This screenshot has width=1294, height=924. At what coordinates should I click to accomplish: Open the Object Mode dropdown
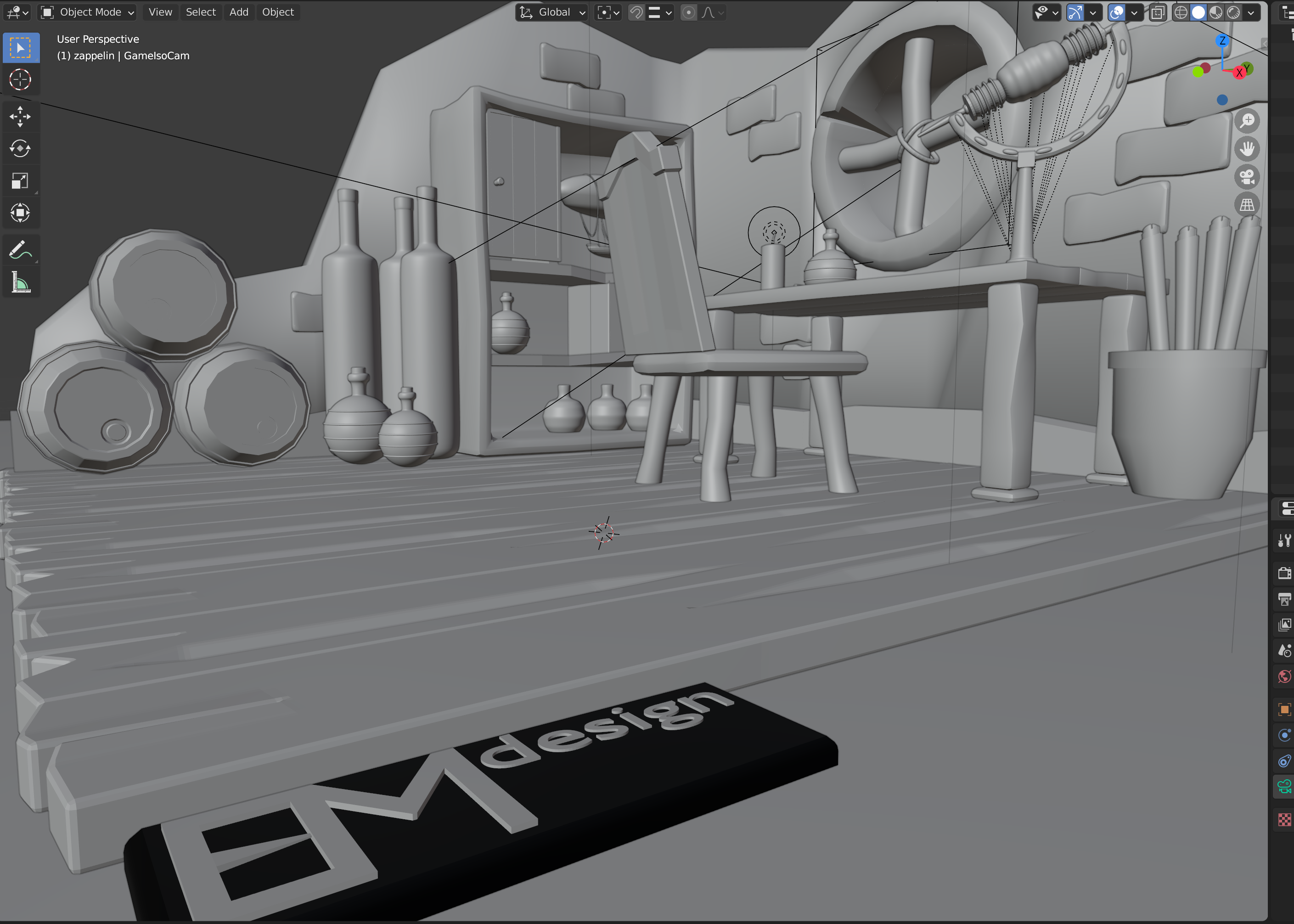pos(88,12)
